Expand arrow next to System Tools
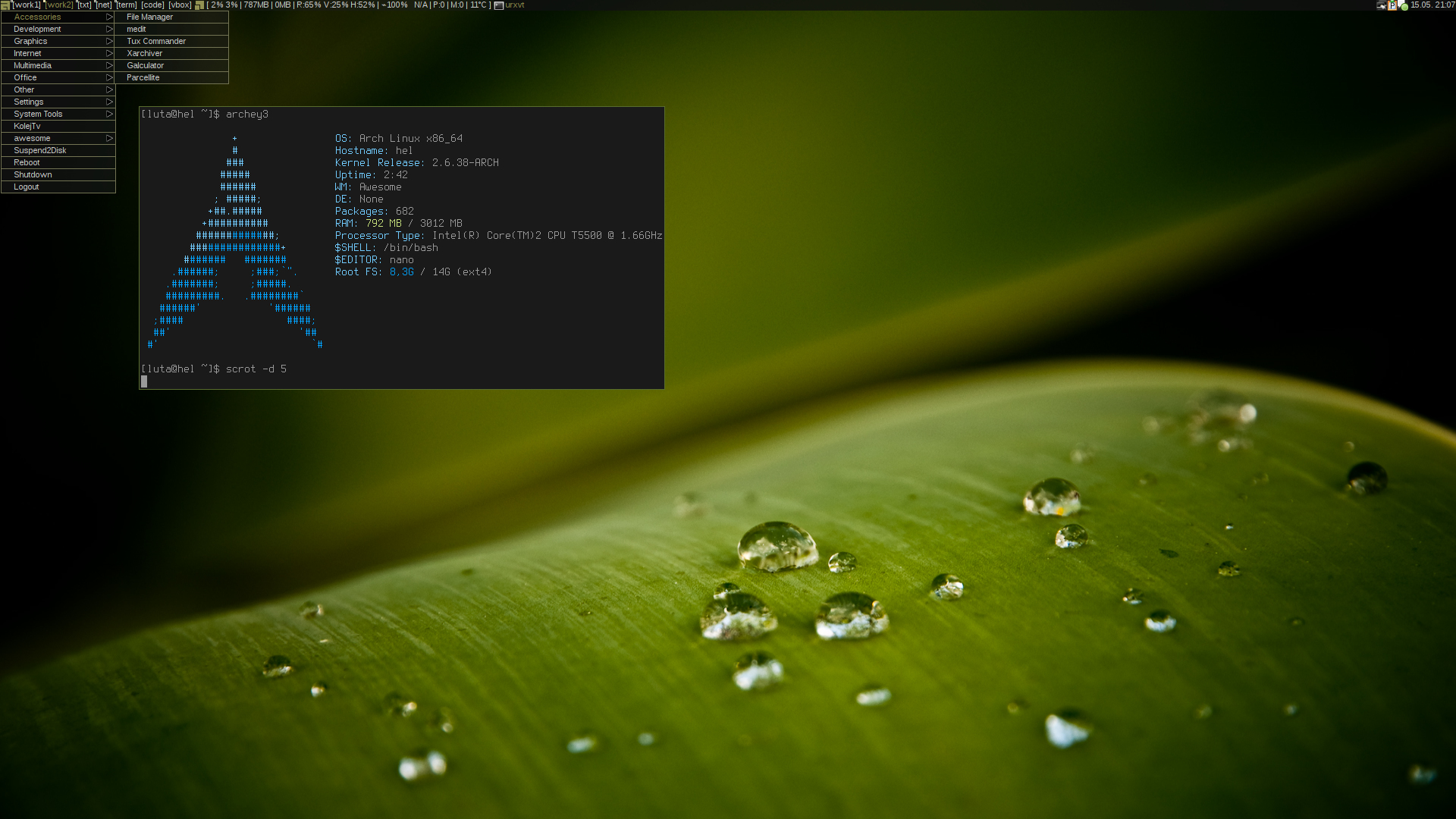The image size is (1456, 819). pos(109,114)
